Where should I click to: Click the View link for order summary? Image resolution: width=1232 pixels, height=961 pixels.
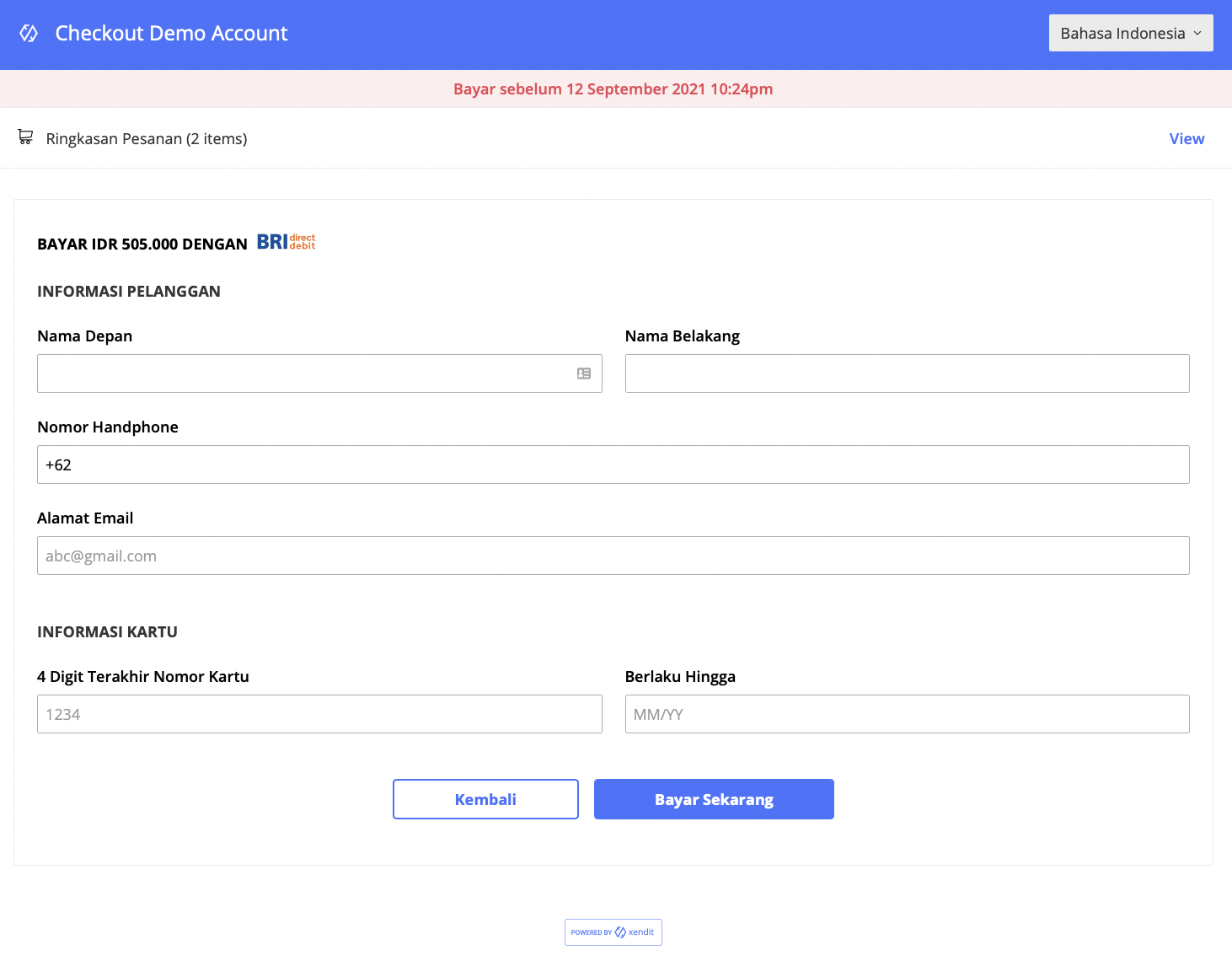(x=1186, y=139)
